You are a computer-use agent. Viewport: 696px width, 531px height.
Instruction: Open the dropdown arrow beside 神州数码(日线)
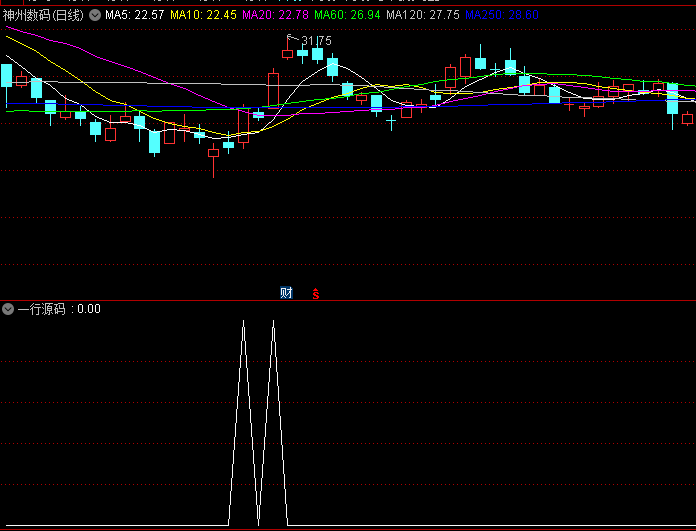tap(95, 16)
